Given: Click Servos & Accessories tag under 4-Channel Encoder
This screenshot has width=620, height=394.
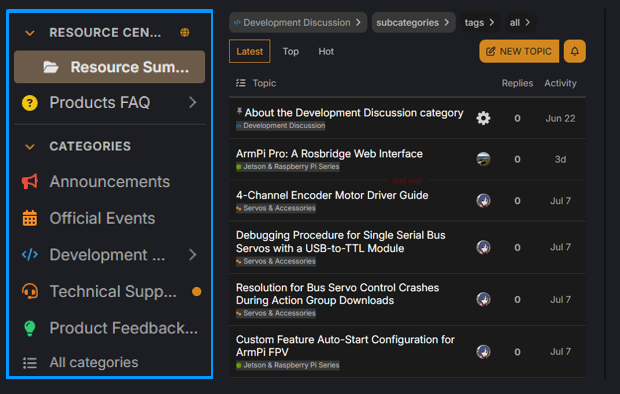Looking at the screenshot, I should pos(276,208).
